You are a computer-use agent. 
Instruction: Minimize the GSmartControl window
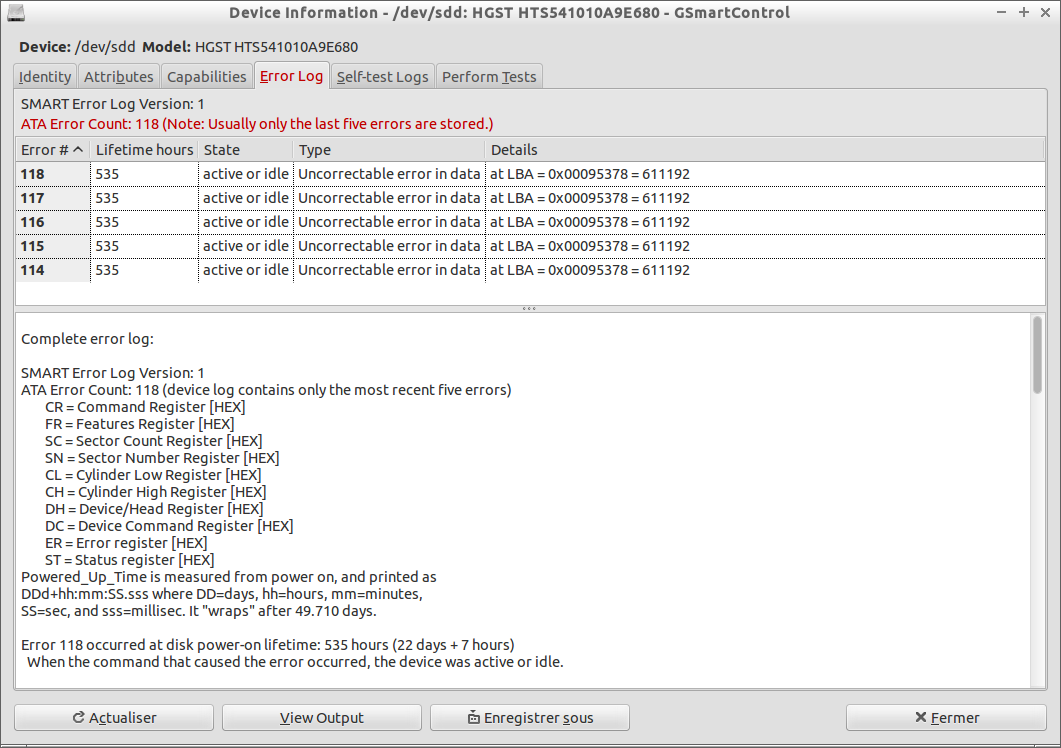click(1001, 12)
